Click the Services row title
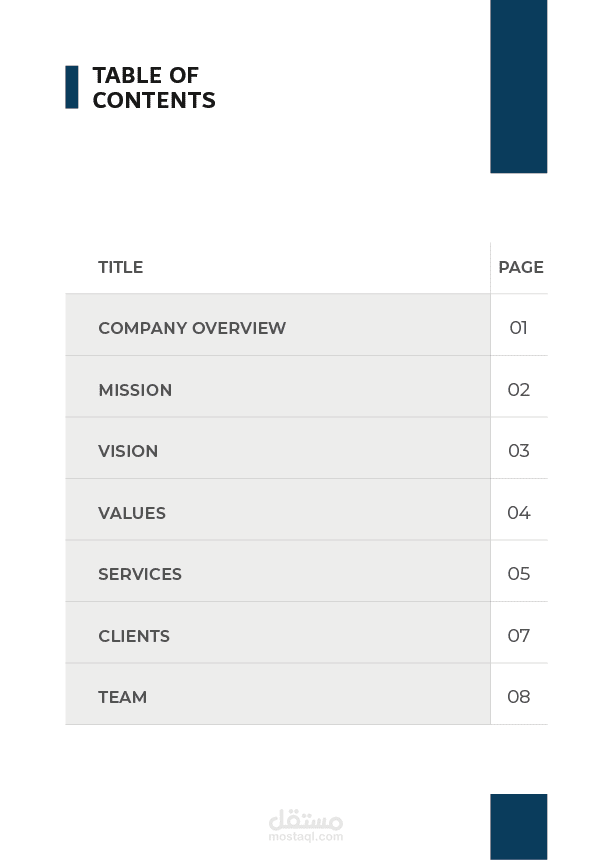 click(x=140, y=574)
